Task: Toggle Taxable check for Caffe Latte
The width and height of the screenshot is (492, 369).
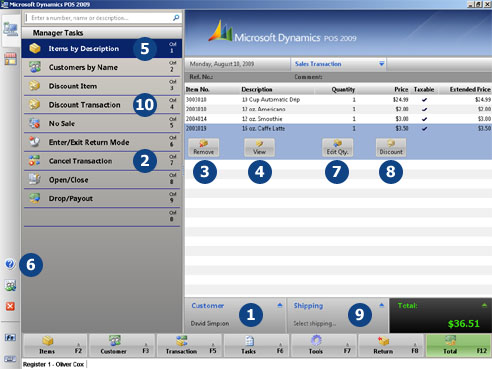Action: click(424, 129)
